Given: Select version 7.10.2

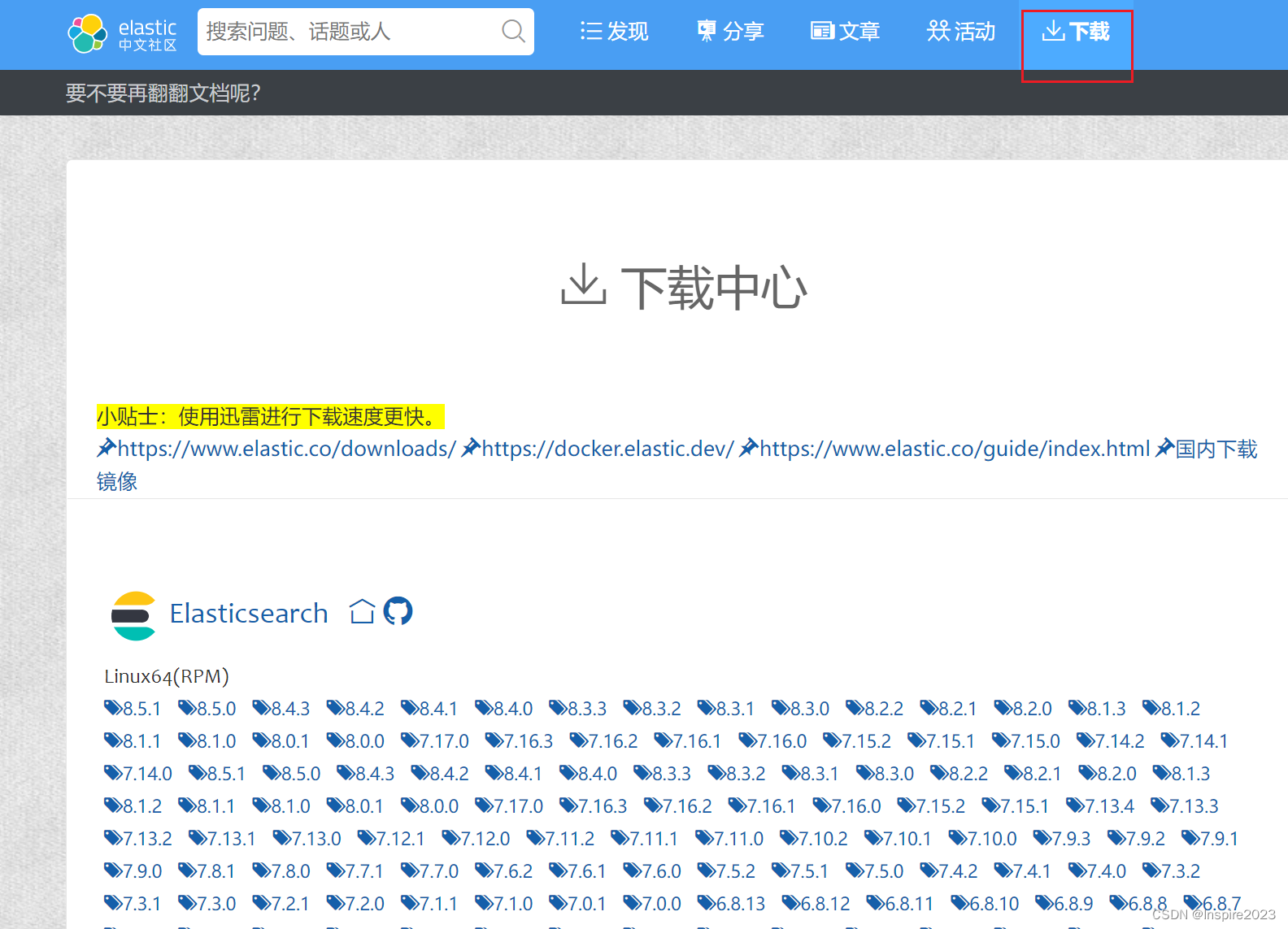Looking at the screenshot, I should point(814,839).
